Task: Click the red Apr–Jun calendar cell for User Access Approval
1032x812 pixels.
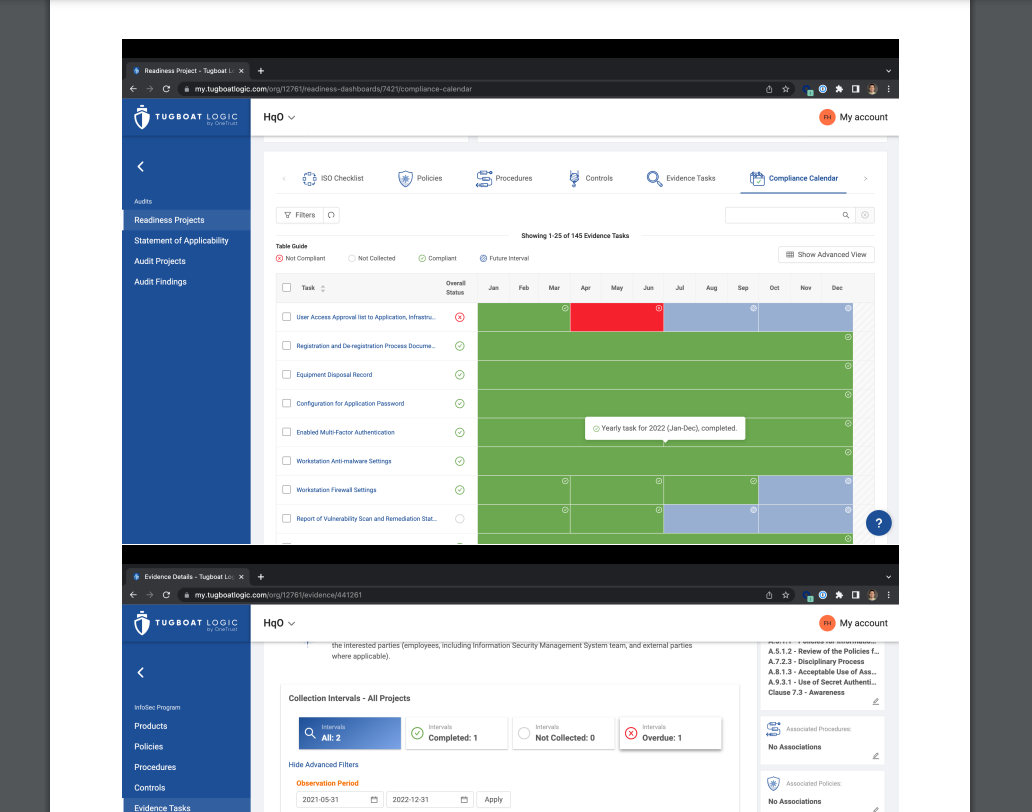Action: coord(617,317)
